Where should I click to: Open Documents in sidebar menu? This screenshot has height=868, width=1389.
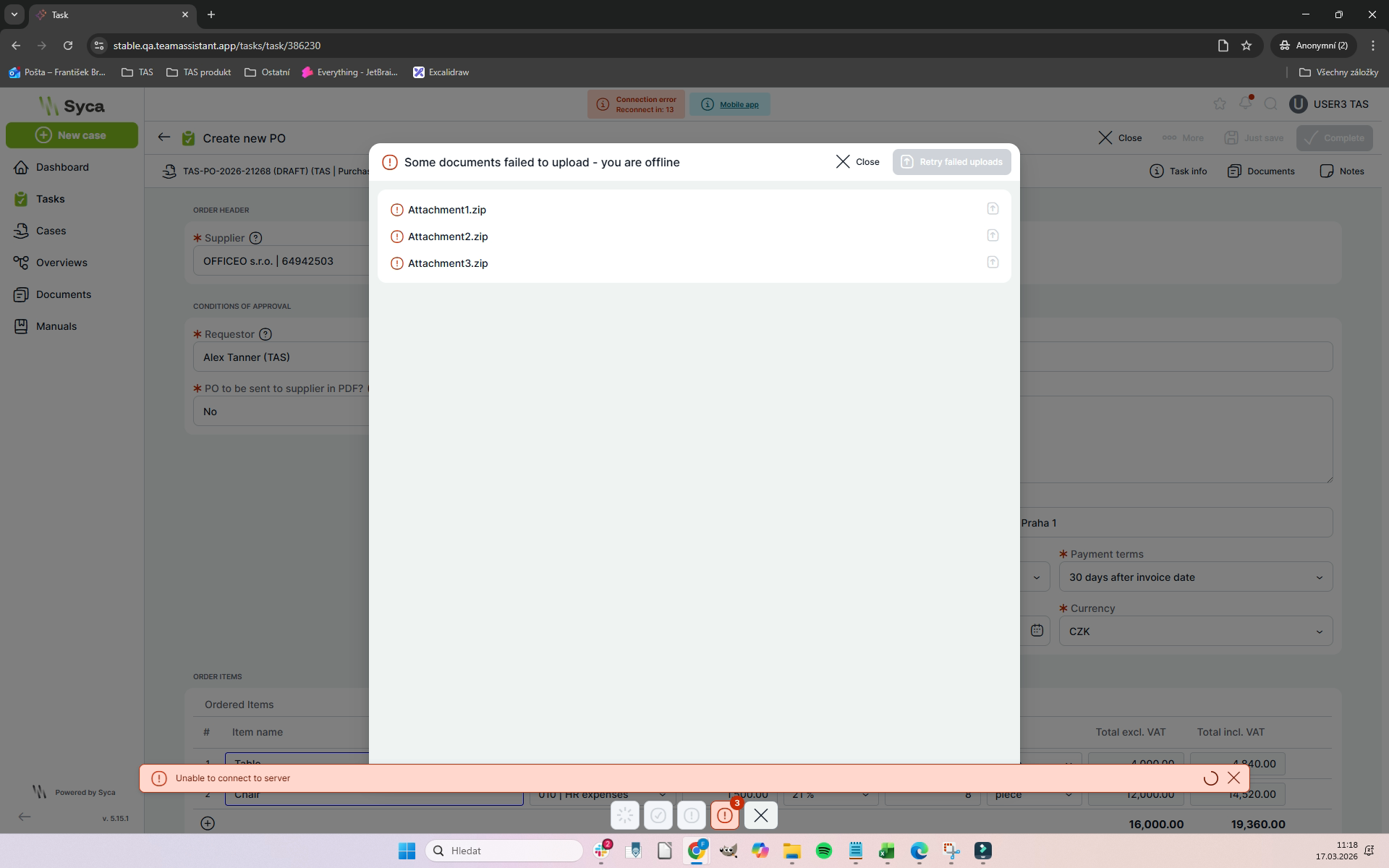click(64, 294)
